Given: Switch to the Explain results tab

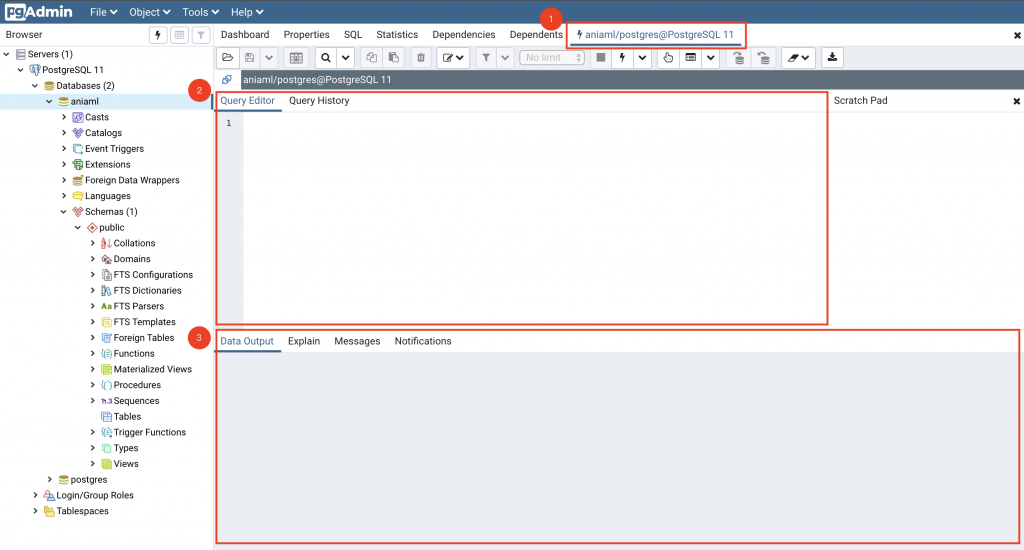Looking at the screenshot, I should point(304,341).
